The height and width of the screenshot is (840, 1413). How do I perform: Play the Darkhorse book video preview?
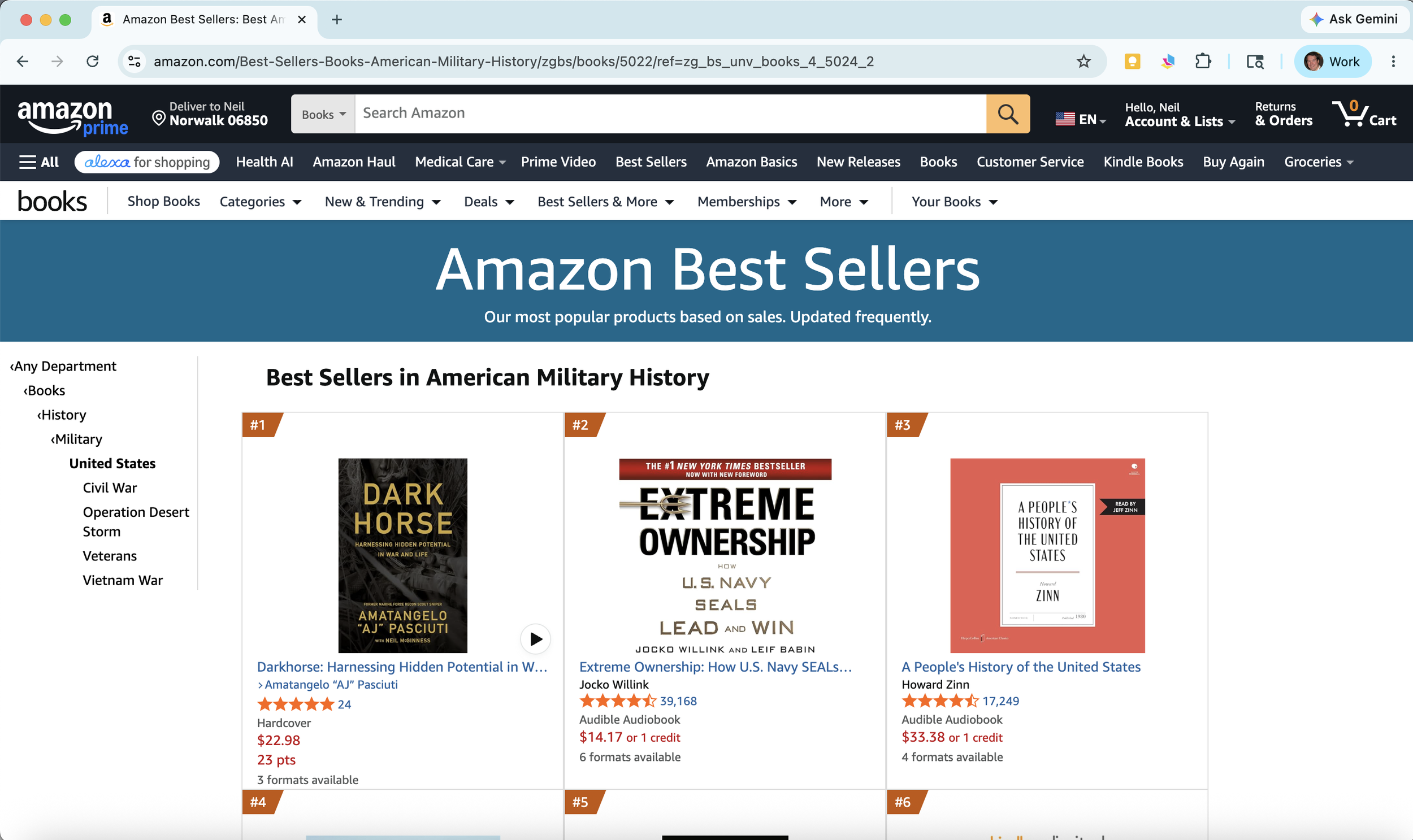[x=535, y=639]
